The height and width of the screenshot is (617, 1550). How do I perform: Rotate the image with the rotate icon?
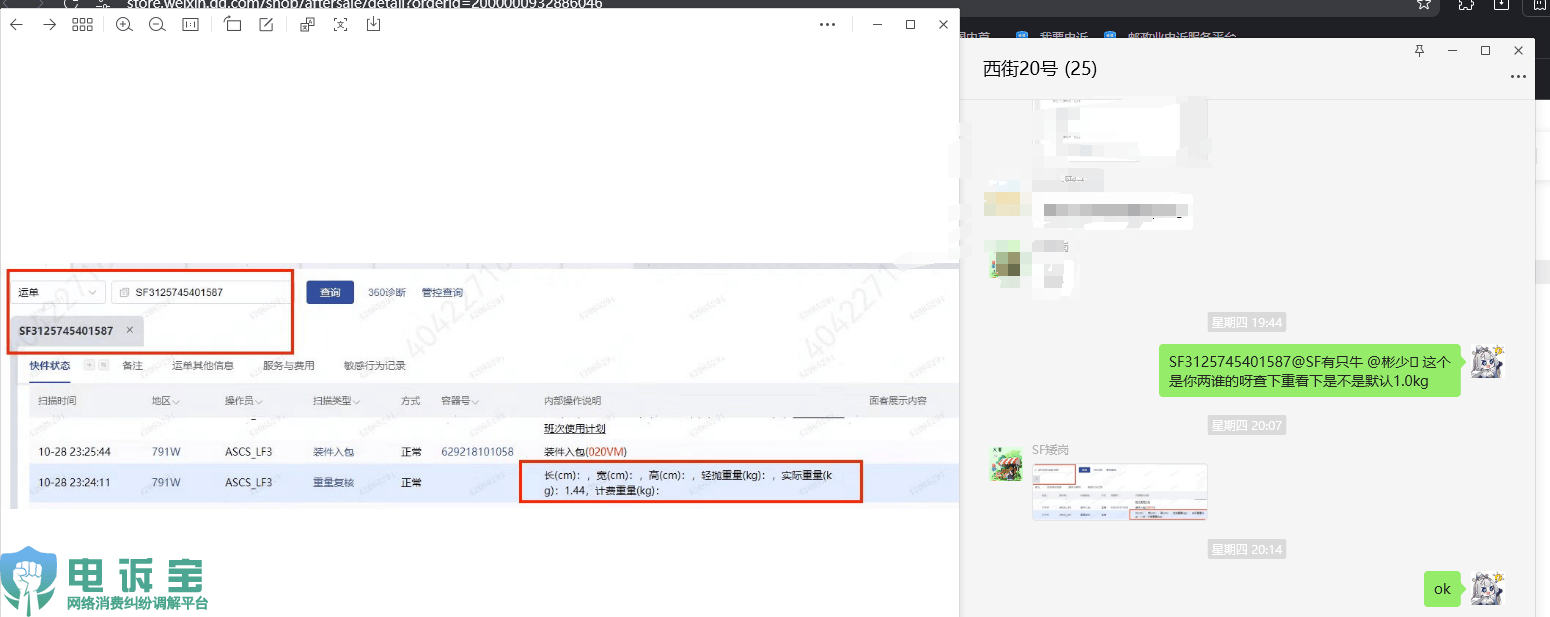pos(233,24)
